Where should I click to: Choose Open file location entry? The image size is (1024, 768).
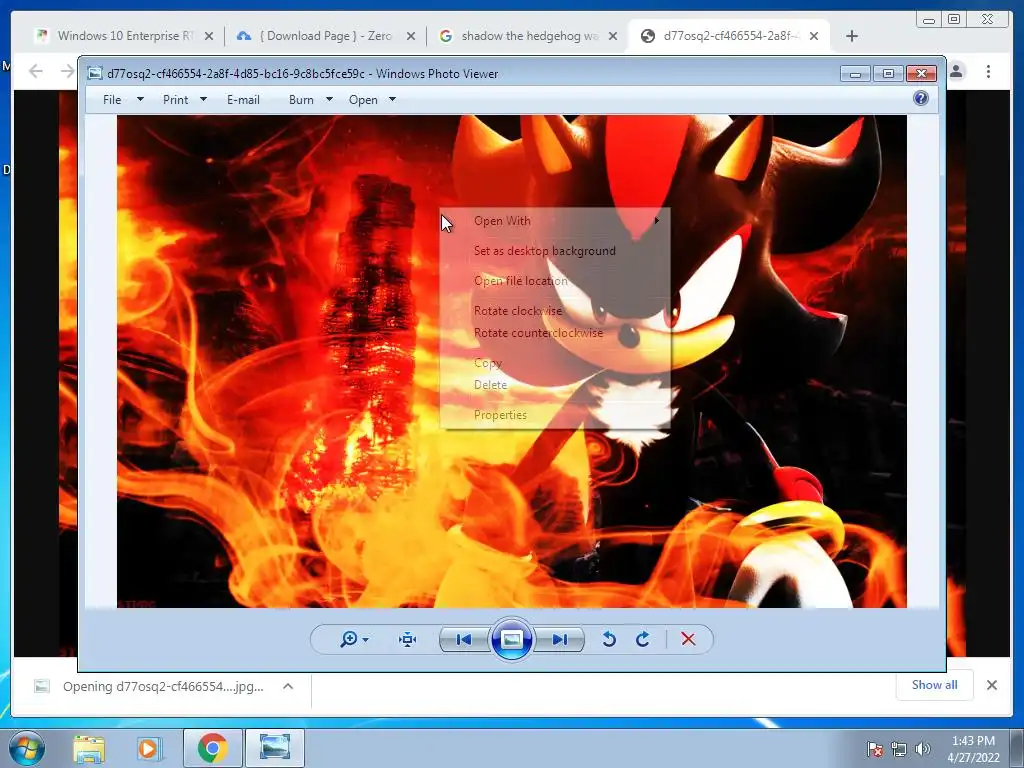coord(555,281)
